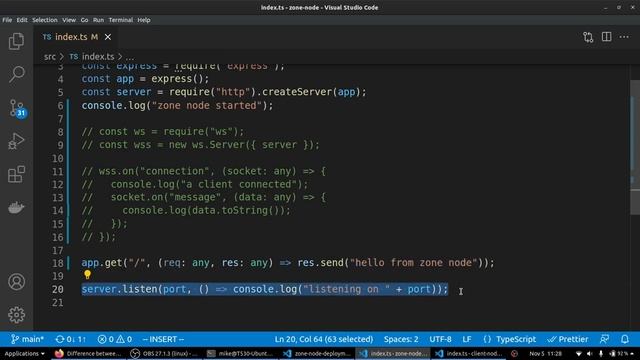Click line number 18 in the gutter
The width and height of the screenshot is (640, 360).
[58, 263]
